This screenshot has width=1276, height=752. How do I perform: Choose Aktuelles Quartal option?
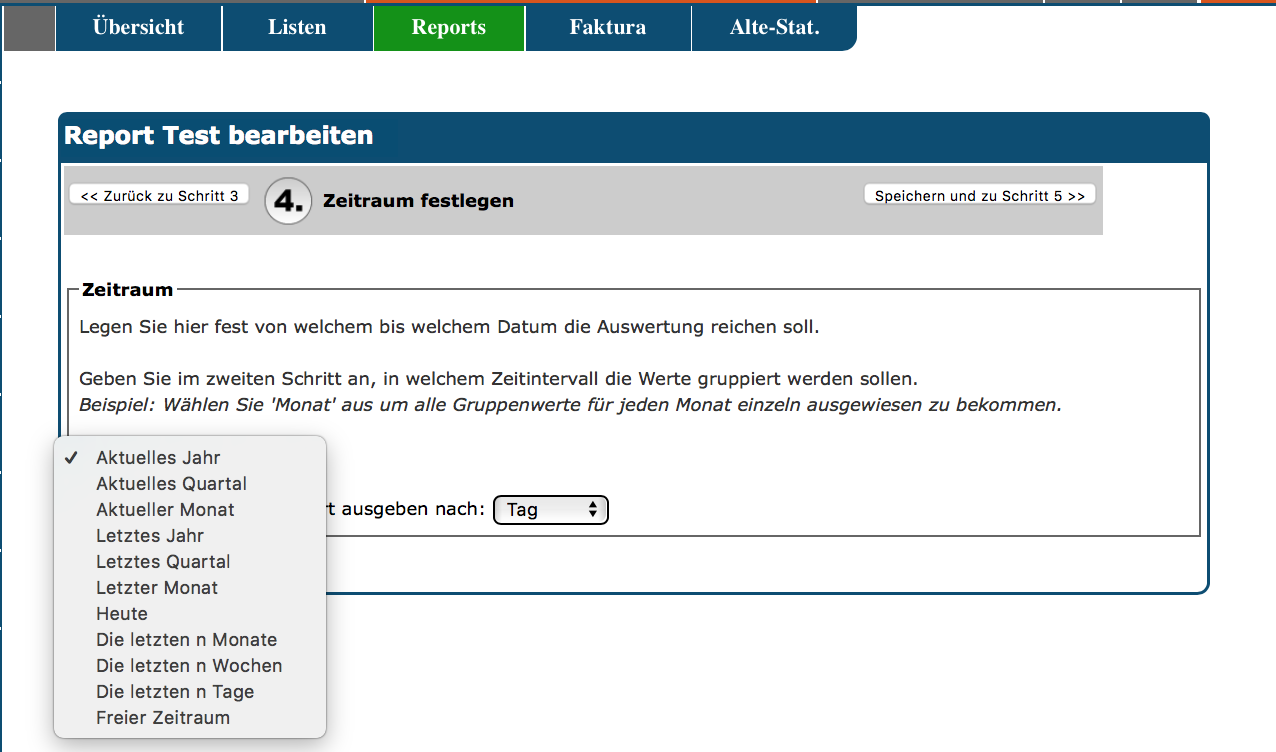tap(171, 484)
